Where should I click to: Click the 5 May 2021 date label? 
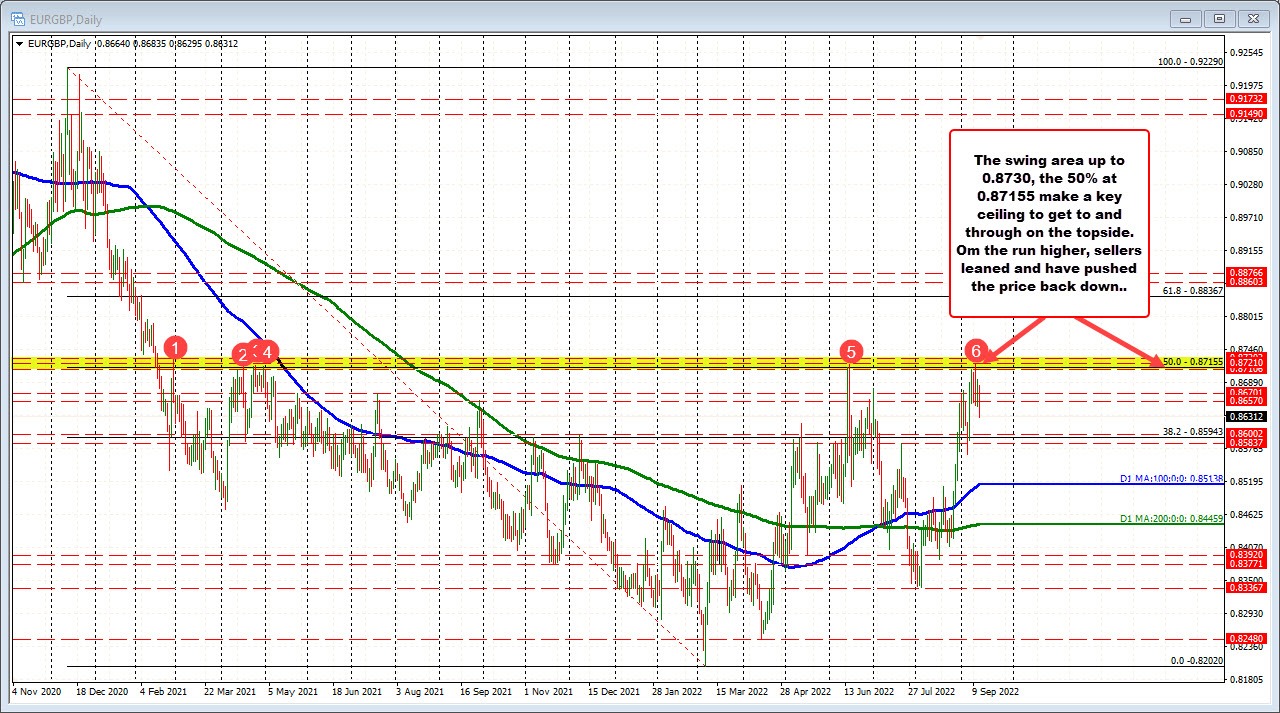(294, 690)
